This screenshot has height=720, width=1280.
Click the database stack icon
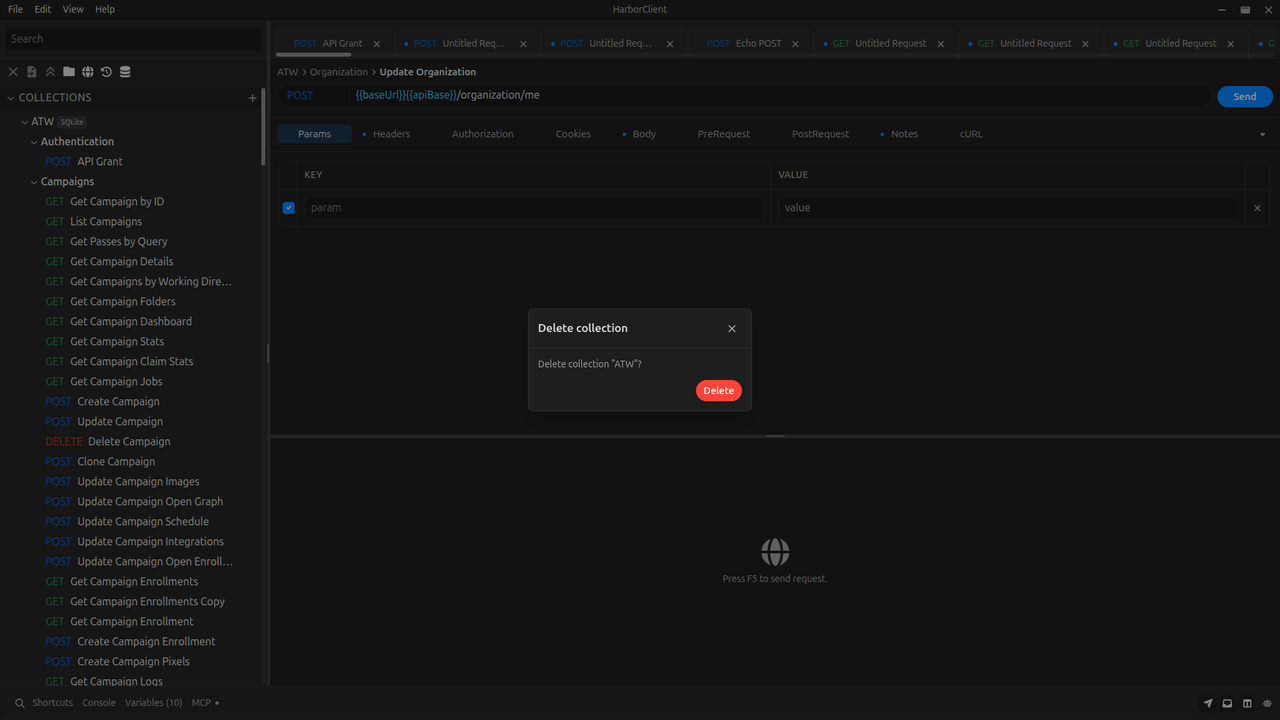[125, 72]
